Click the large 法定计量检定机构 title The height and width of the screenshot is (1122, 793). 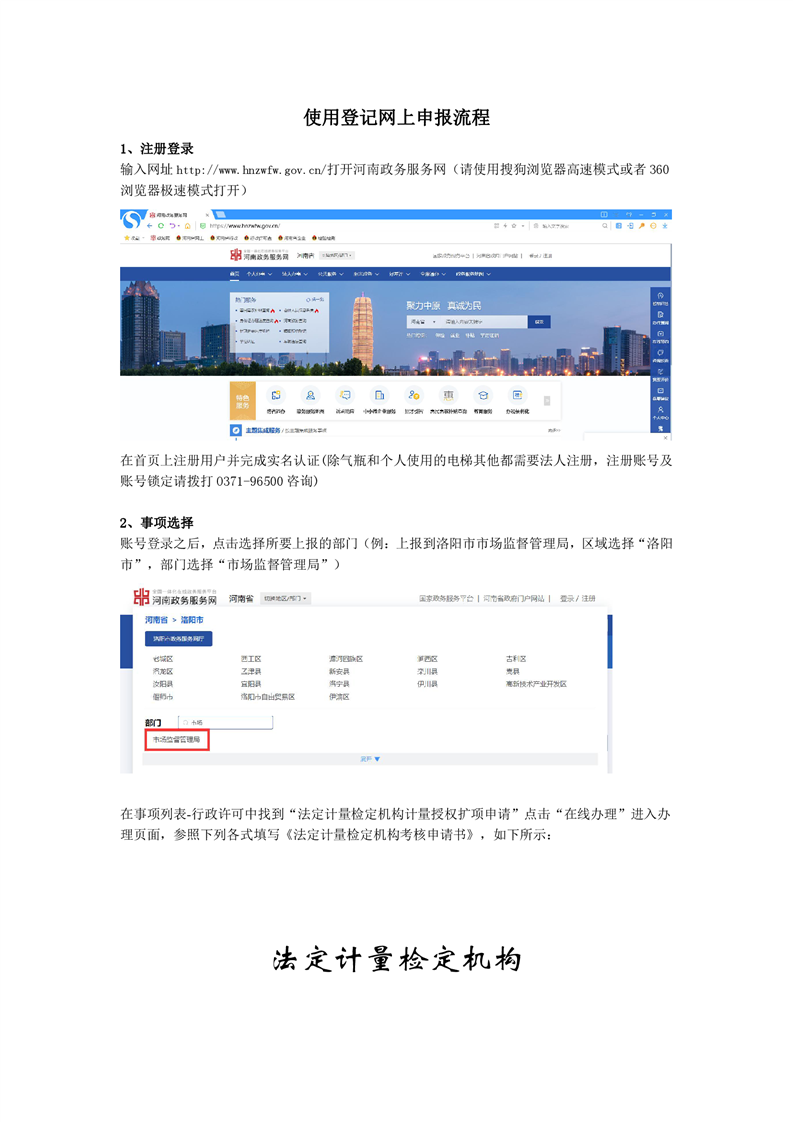pos(396,960)
